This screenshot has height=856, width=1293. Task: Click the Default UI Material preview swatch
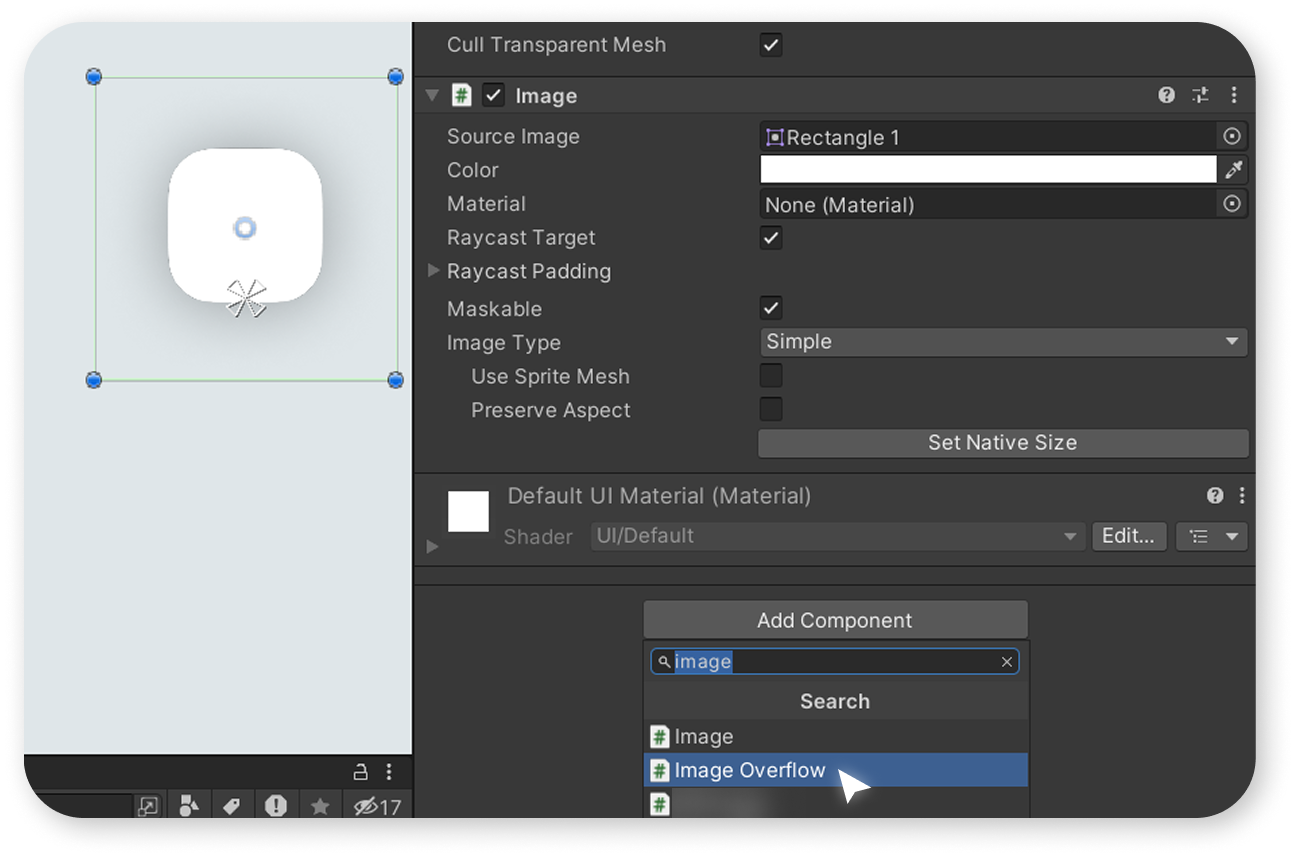[468, 511]
